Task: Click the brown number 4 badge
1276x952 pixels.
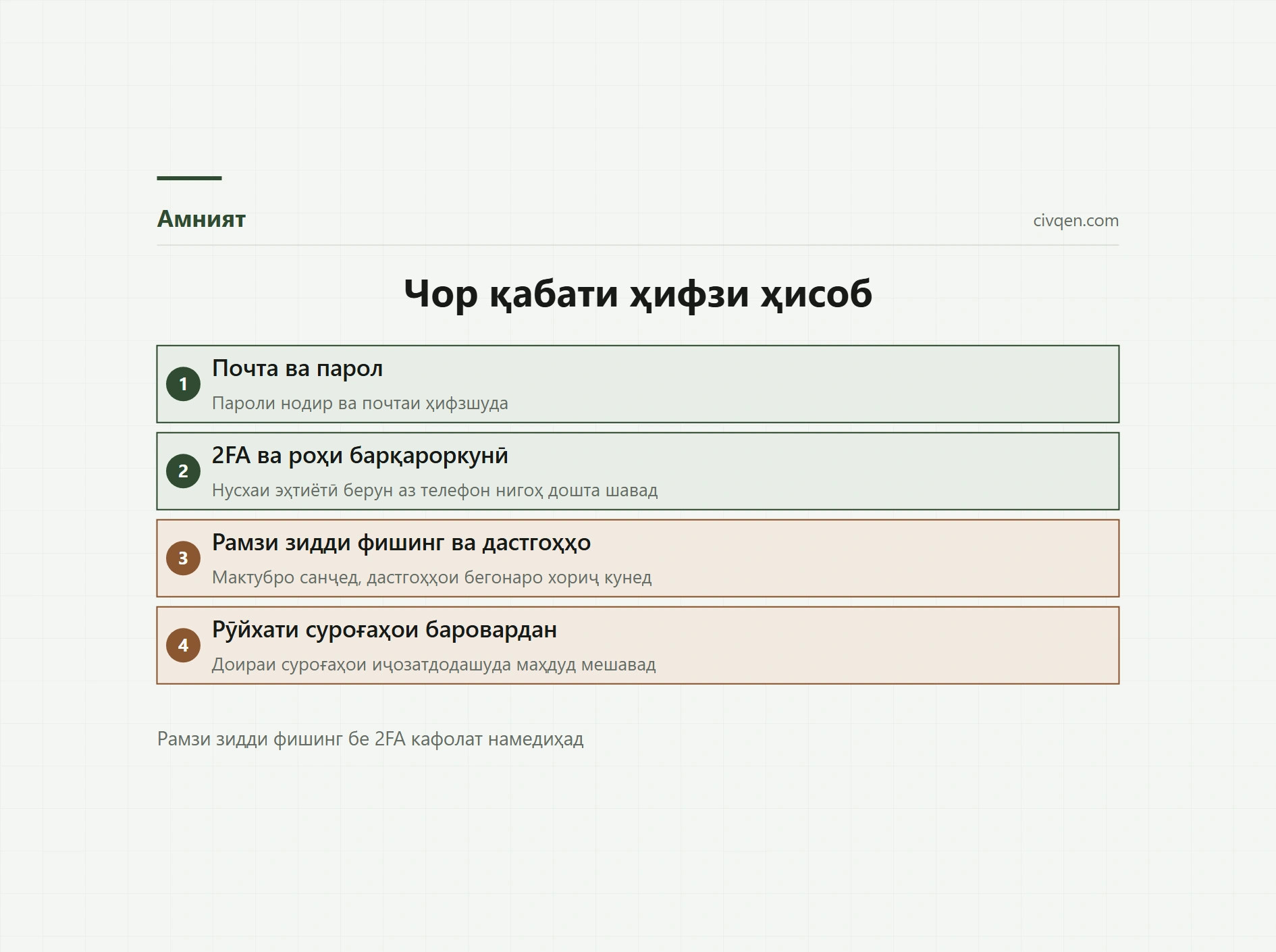Action: pyautogui.click(x=183, y=645)
